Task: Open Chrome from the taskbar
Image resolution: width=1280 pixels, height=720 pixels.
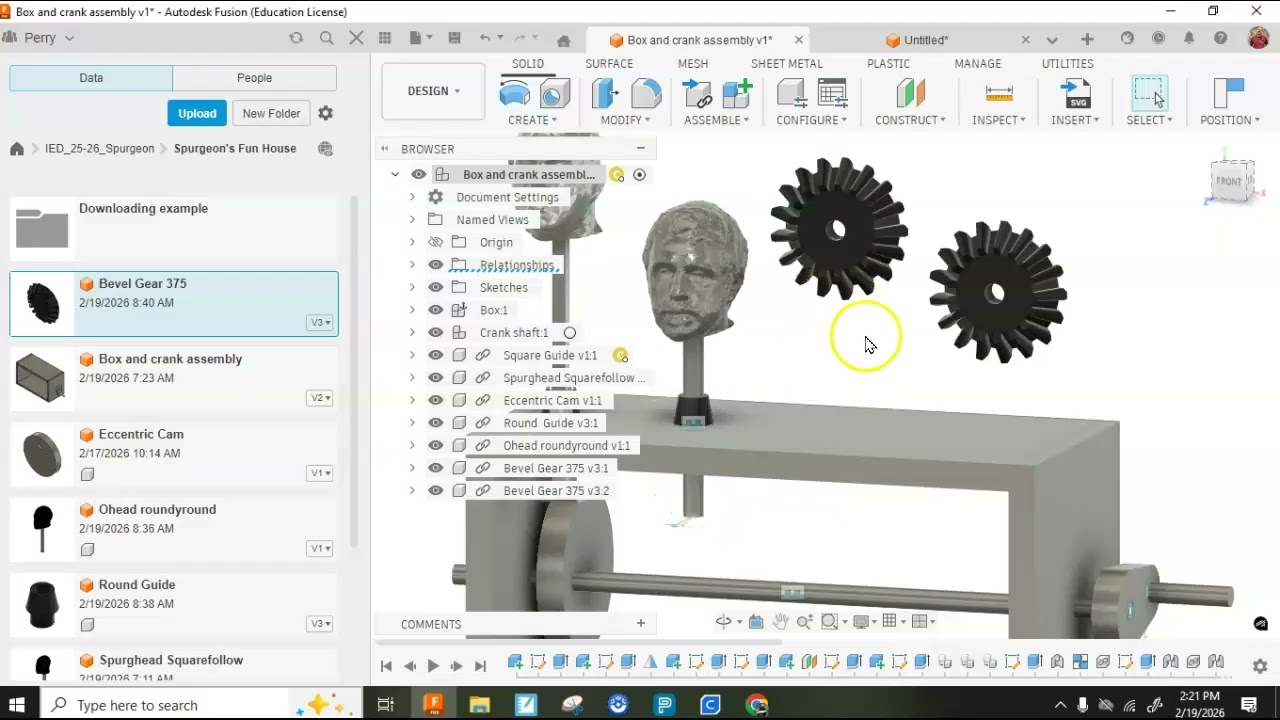Action: coord(756,705)
